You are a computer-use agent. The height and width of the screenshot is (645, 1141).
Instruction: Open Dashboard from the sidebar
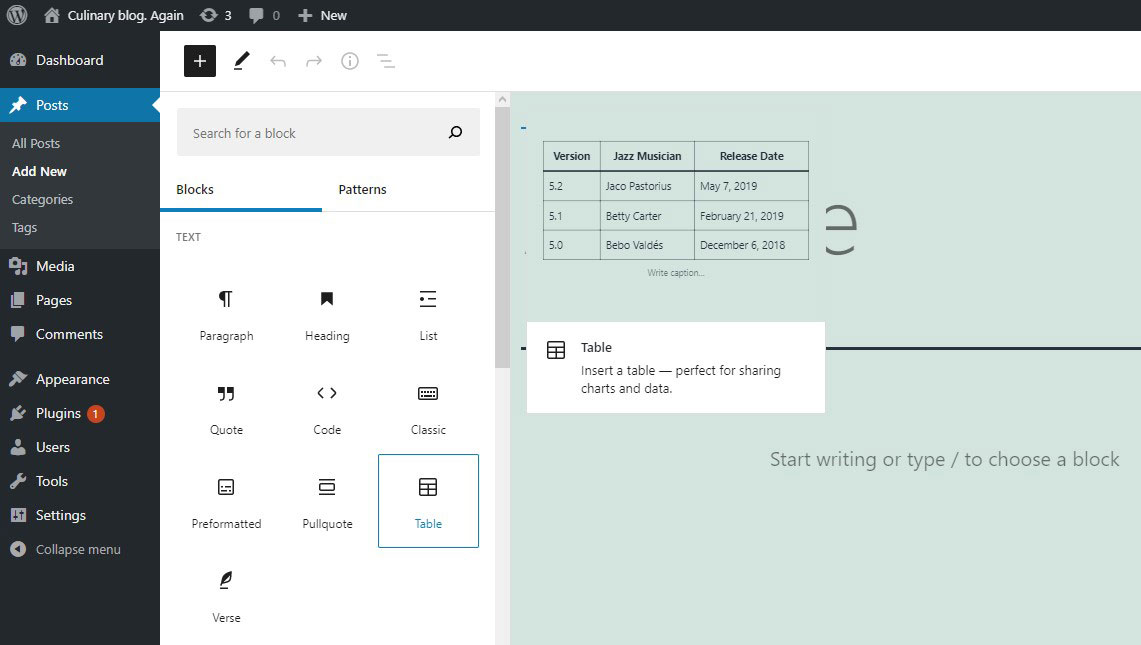point(79,60)
